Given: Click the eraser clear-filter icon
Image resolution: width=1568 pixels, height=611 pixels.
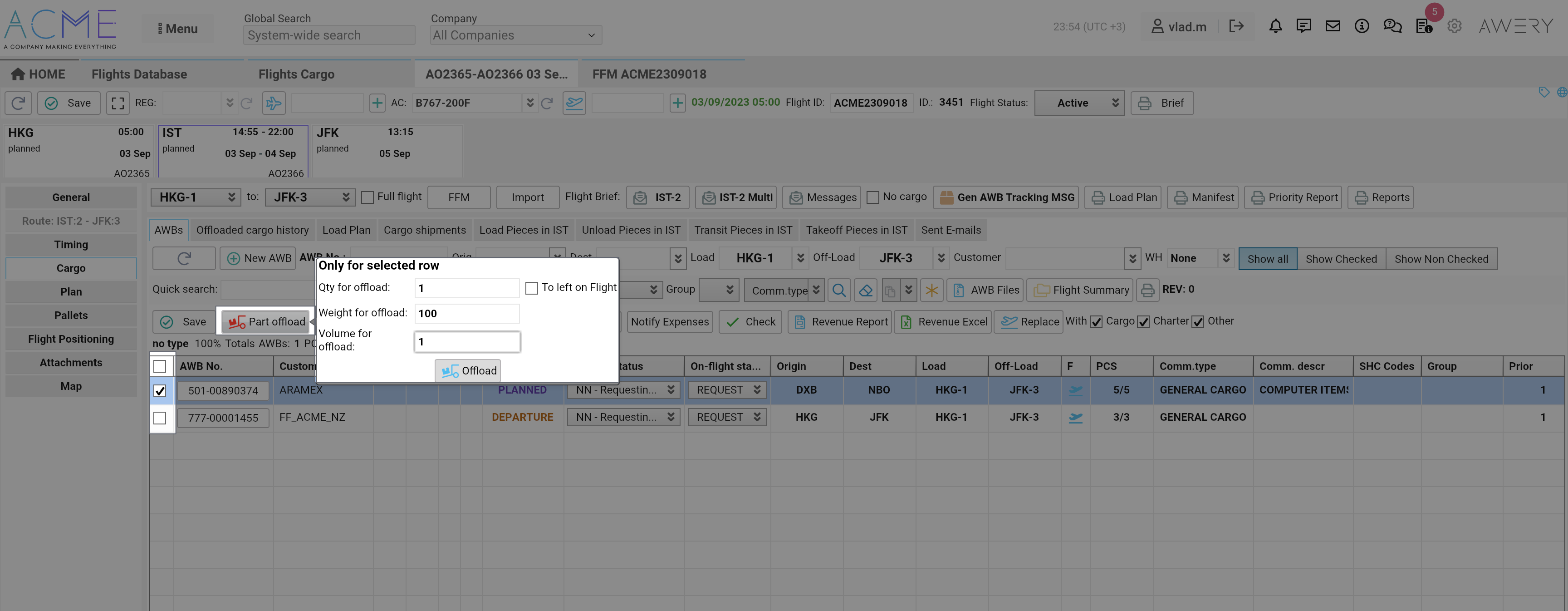Looking at the screenshot, I should point(866,290).
